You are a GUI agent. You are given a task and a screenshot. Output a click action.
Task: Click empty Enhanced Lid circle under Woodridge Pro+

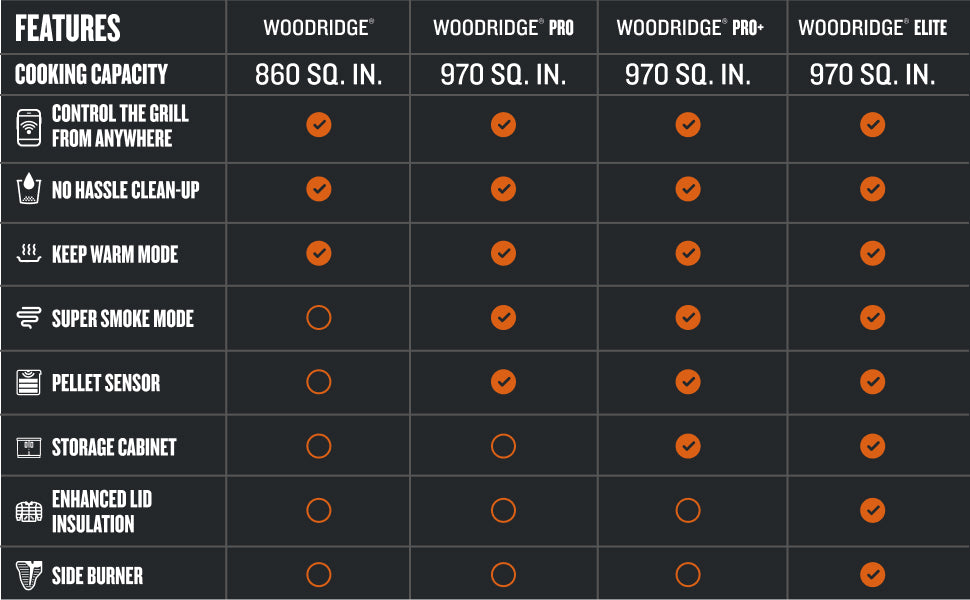click(x=688, y=510)
